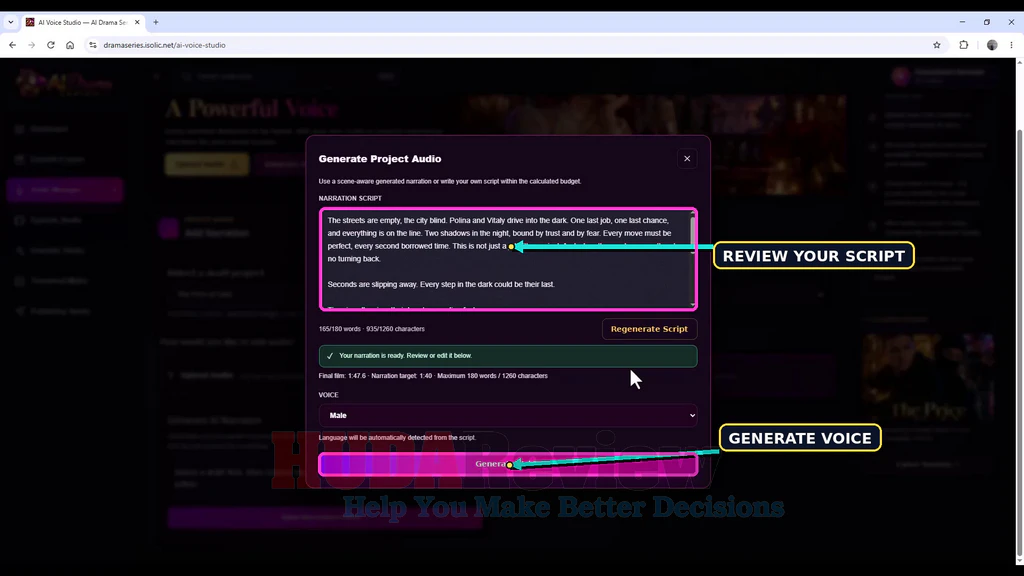Click Regenerate Script button
Viewport: 1024px width, 576px height.
tap(648, 329)
